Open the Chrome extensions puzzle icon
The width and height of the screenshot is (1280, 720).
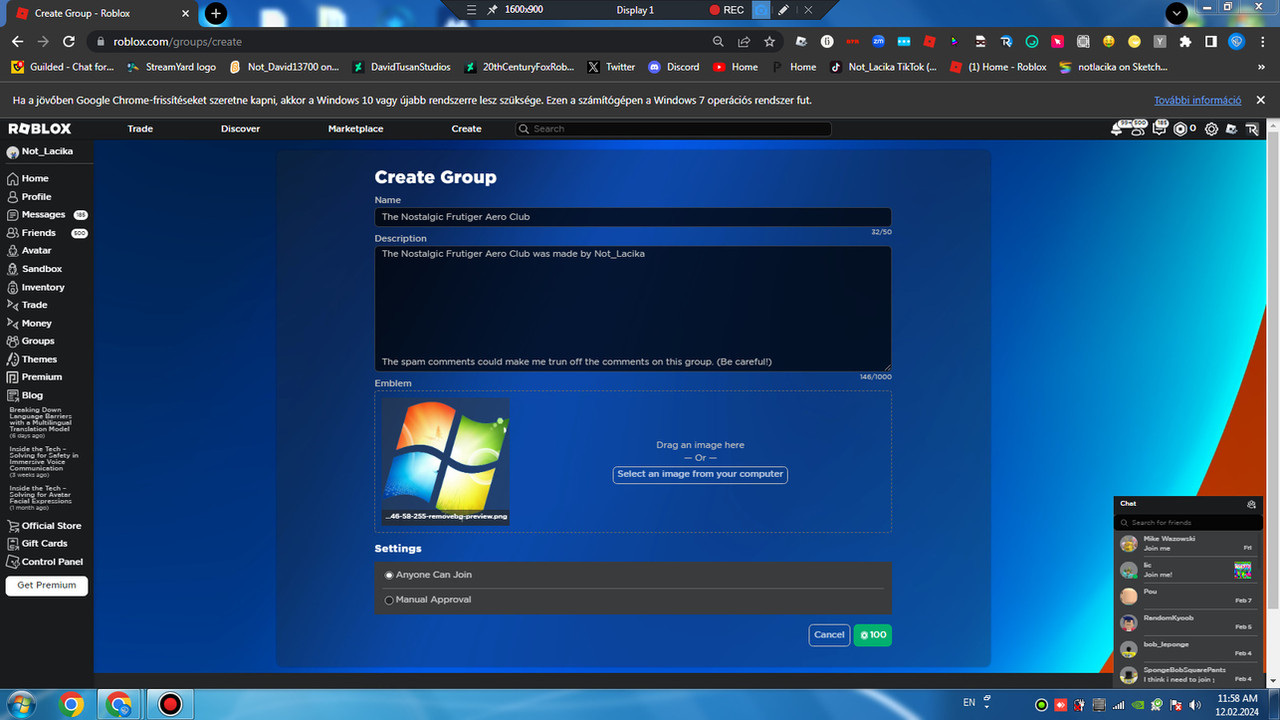(1186, 42)
